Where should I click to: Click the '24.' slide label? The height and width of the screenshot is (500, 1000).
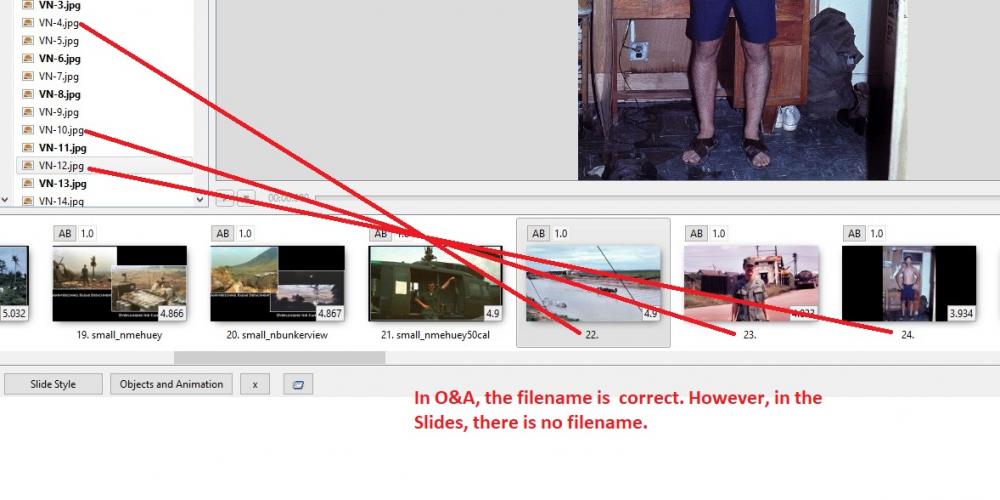[x=908, y=334]
